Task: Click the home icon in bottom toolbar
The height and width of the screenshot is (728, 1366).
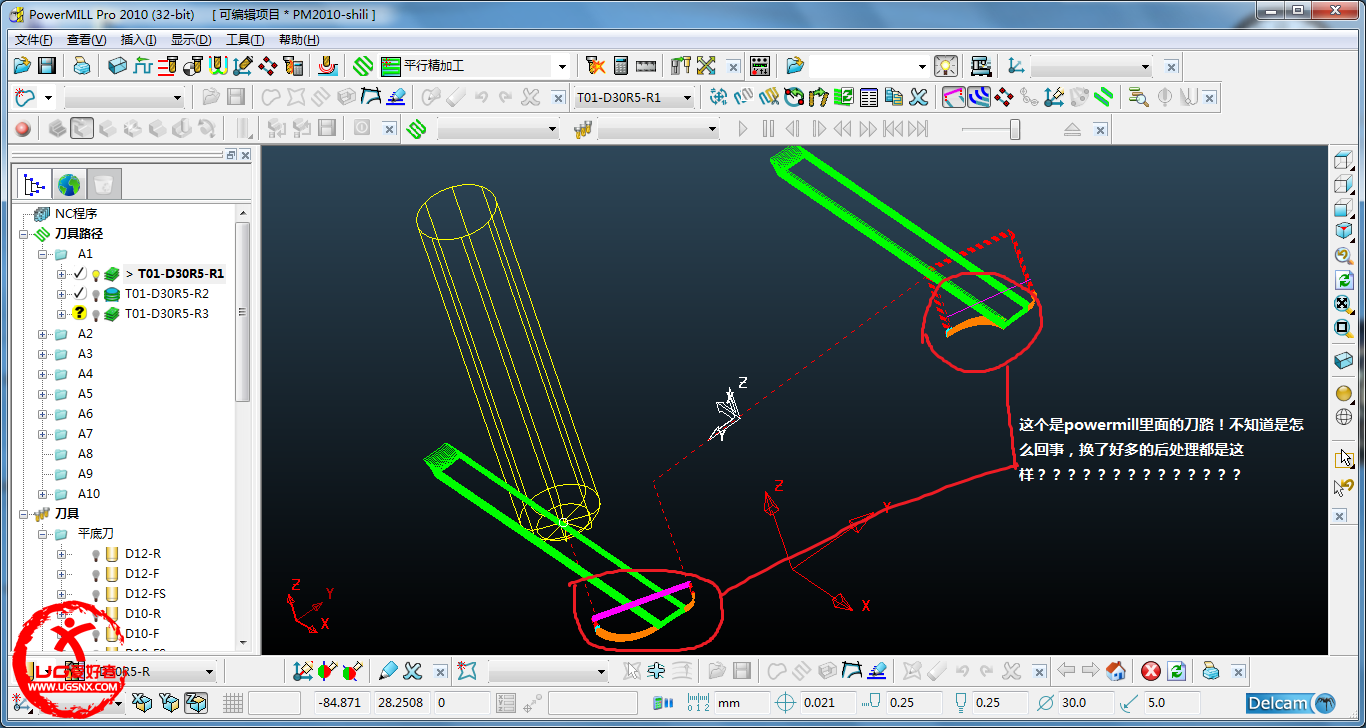Action: pyautogui.click(x=1116, y=671)
